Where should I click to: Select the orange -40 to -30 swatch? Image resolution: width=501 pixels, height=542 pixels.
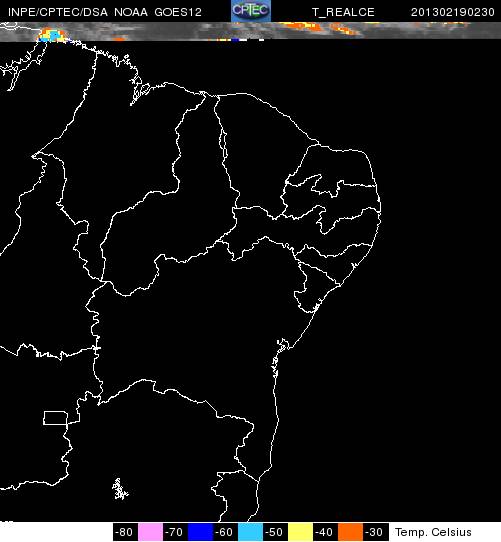point(350,532)
